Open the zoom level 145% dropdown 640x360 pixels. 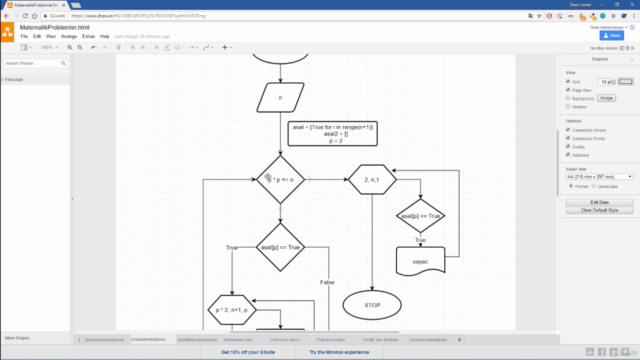[49, 47]
